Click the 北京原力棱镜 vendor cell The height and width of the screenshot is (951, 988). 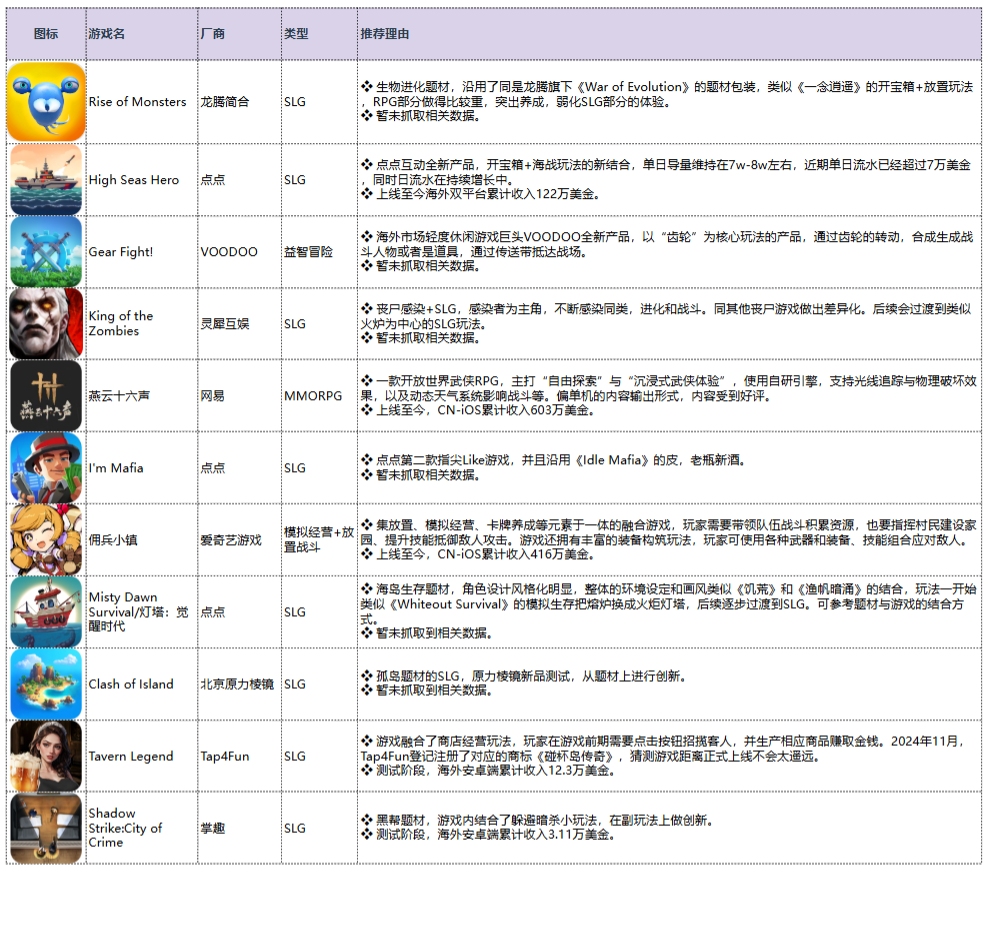(x=237, y=684)
